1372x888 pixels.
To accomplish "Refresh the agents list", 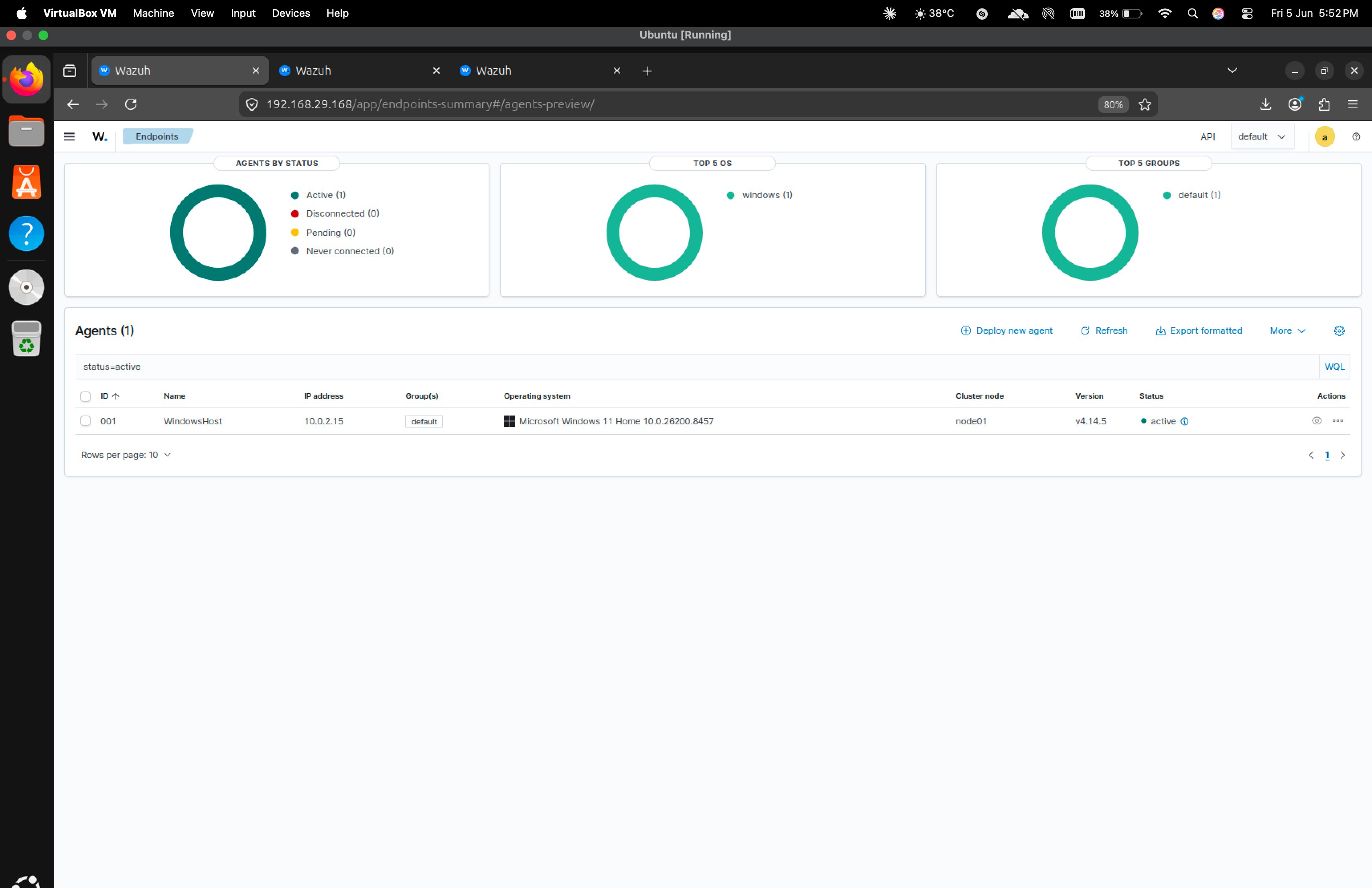I will click(x=1104, y=331).
